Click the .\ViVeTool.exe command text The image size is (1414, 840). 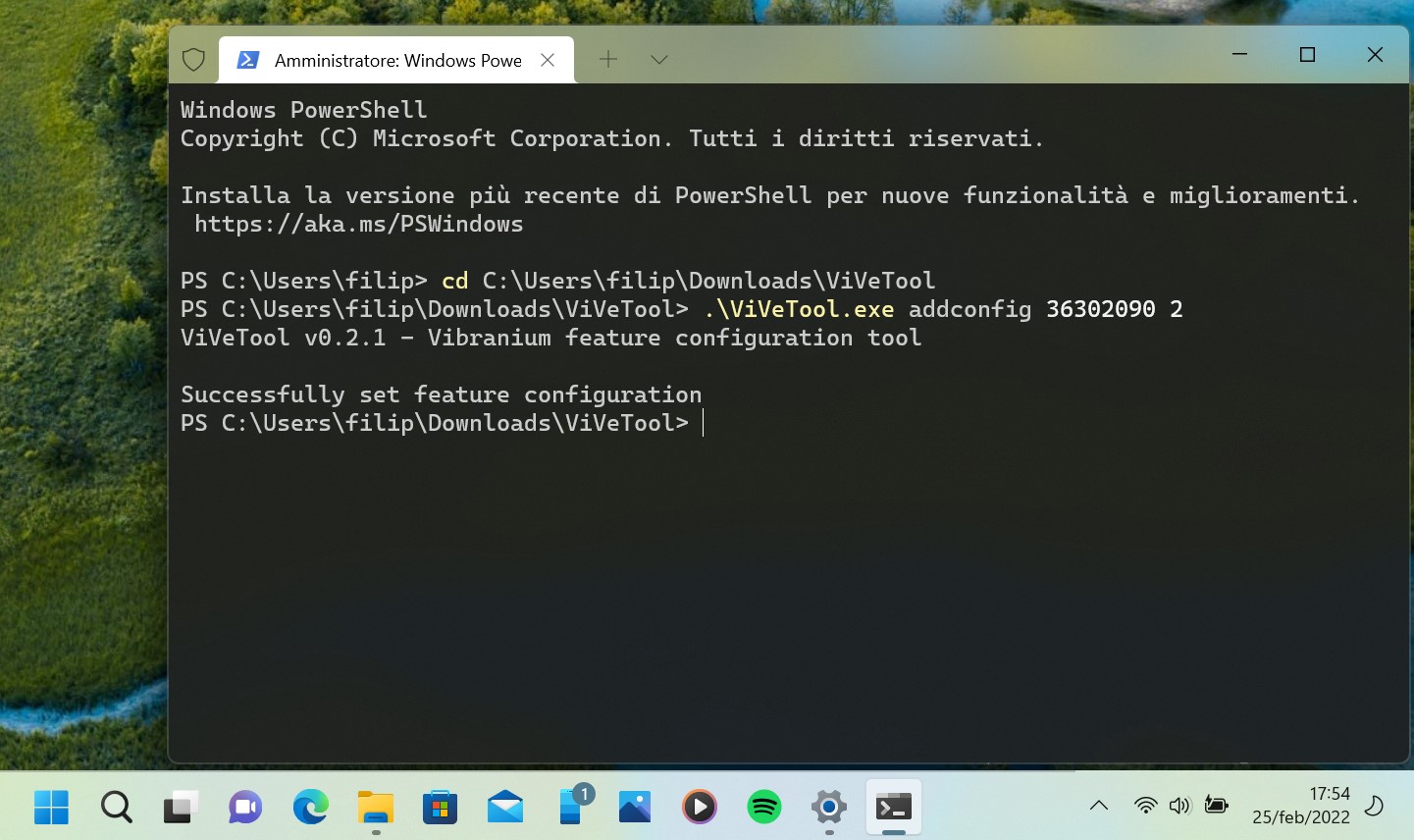pos(799,309)
